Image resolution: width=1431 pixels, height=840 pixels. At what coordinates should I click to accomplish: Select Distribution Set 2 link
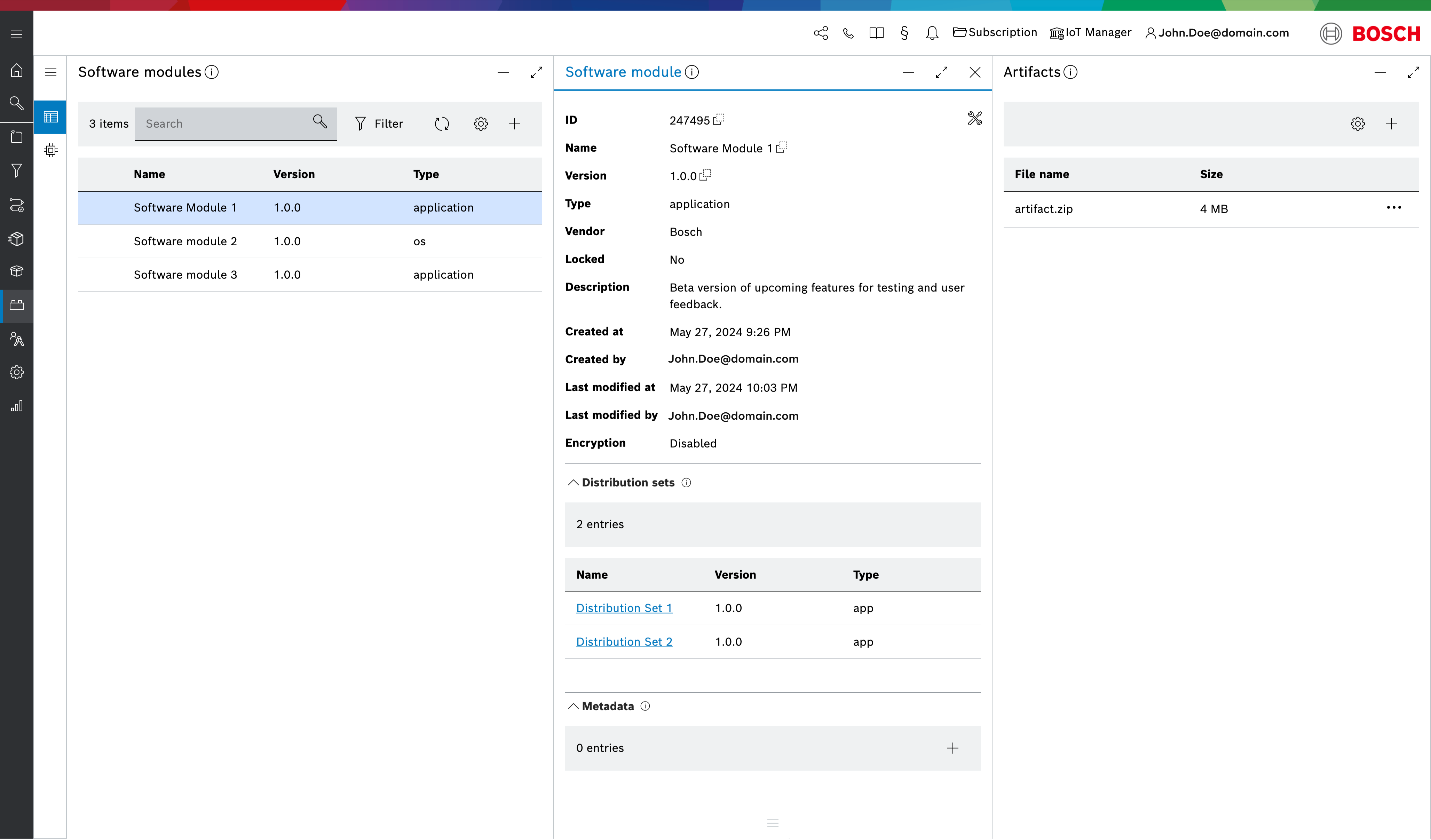(x=624, y=641)
